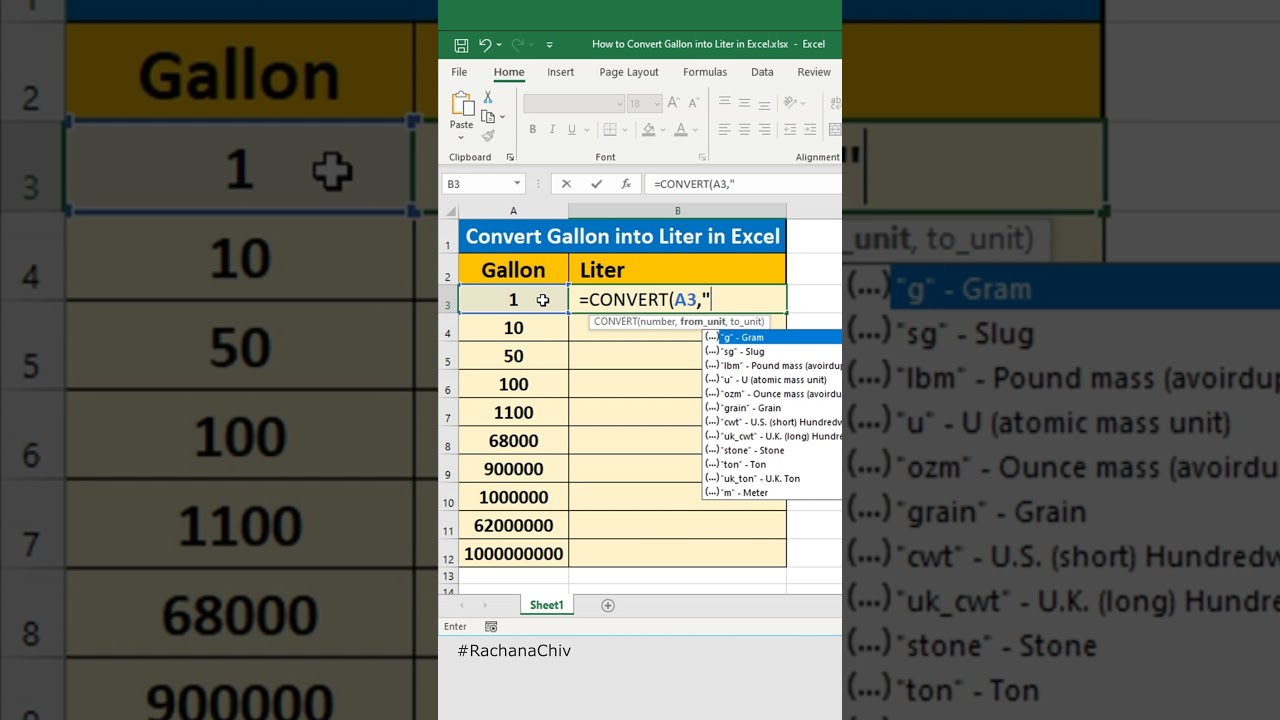The width and height of the screenshot is (1280, 720).
Task: Choose "g" - Gram from the suggestion list
Action: pos(773,337)
